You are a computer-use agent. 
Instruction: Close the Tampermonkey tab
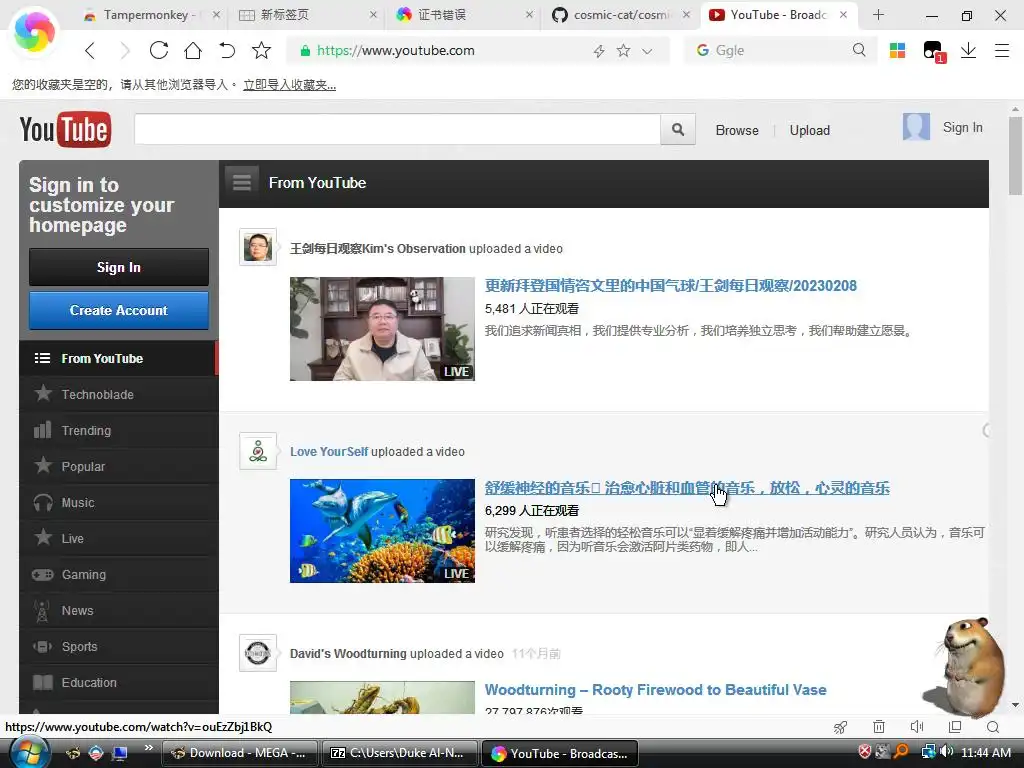pyautogui.click(x=216, y=14)
